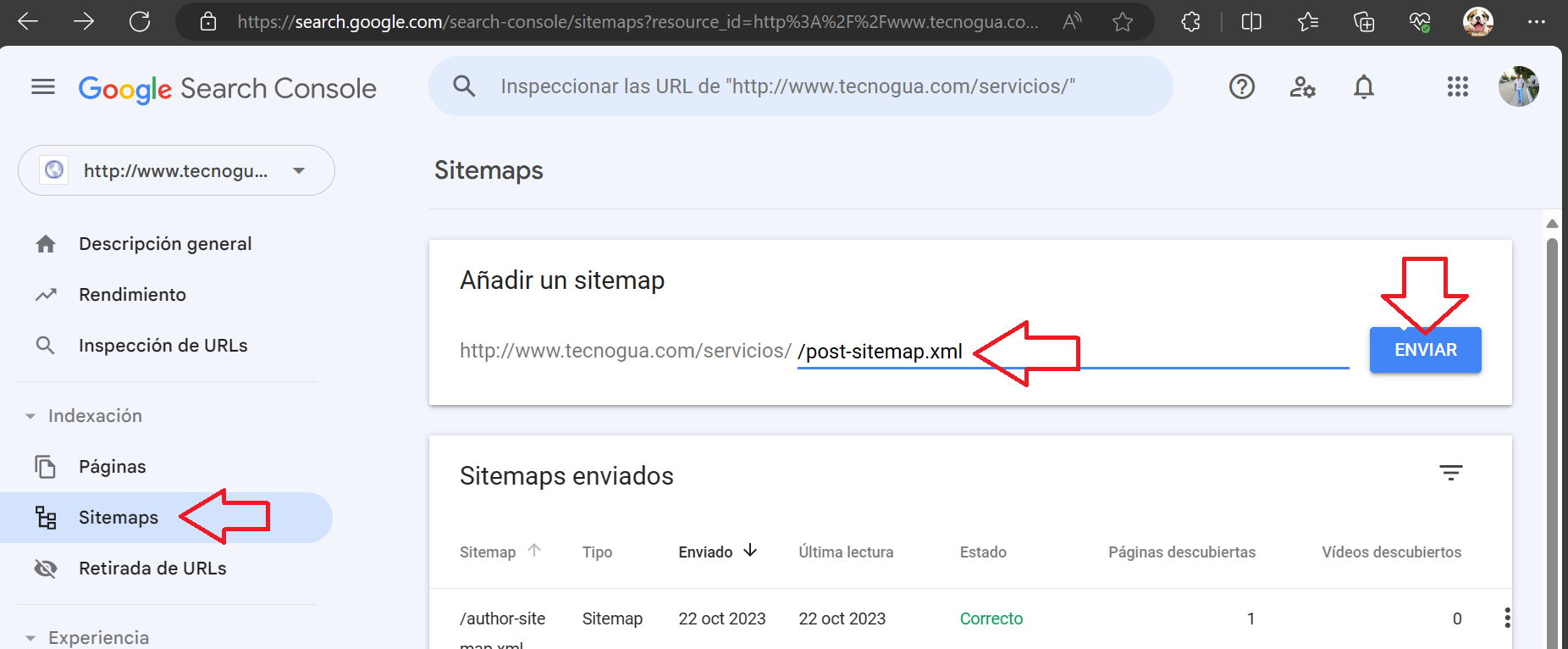Click Google Search Console logo
Image resolution: width=1568 pixels, height=649 pixels.
tap(228, 88)
